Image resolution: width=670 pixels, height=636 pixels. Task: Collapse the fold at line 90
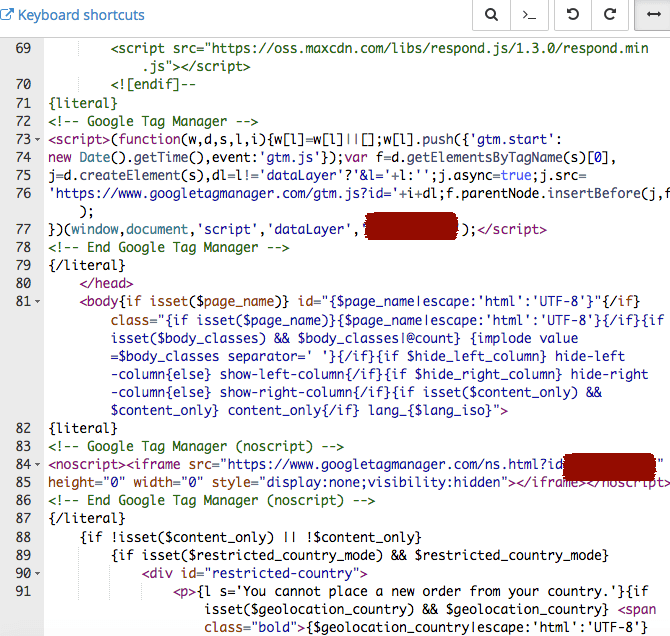[x=38, y=574]
